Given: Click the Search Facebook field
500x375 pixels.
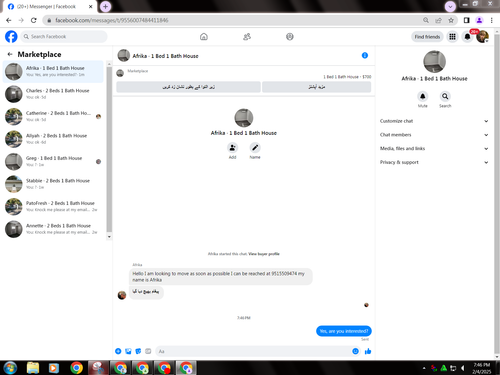Looking at the screenshot, I should click(64, 36).
